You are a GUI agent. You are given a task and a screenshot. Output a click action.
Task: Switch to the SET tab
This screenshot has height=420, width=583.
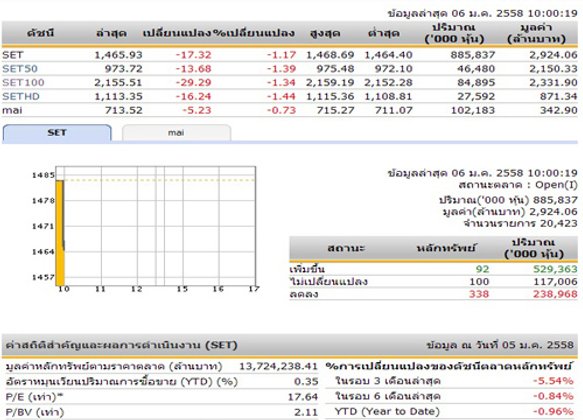(x=57, y=133)
